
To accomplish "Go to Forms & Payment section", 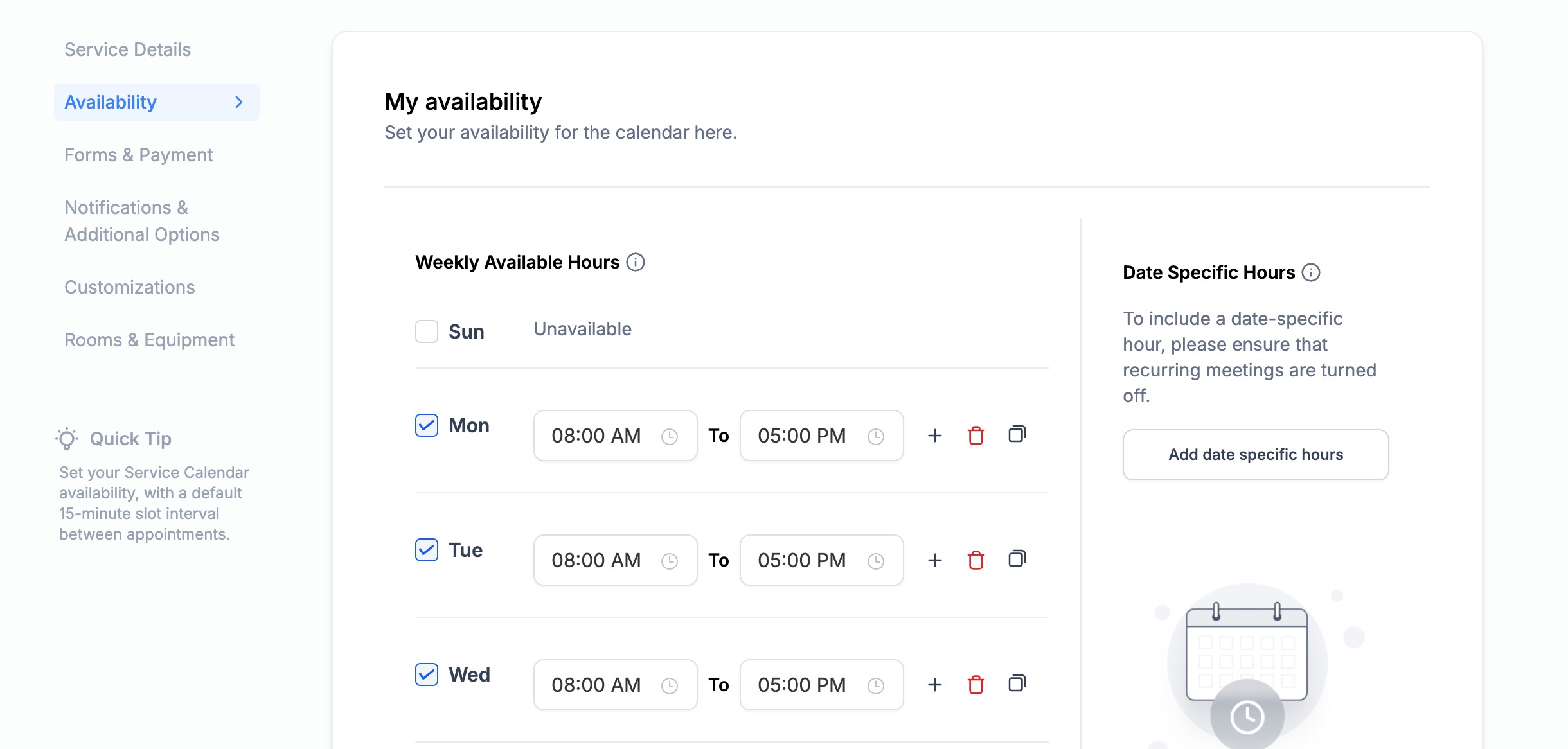I will pyautogui.click(x=138, y=155).
